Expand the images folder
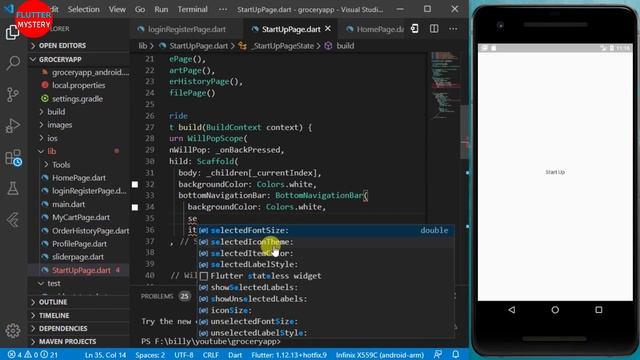Screen dimensions: 640x360 coord(59,125)
